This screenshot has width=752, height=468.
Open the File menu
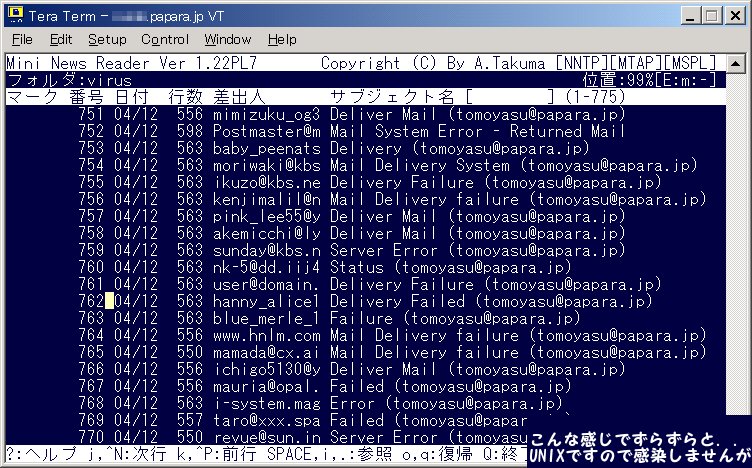(22, 39)
